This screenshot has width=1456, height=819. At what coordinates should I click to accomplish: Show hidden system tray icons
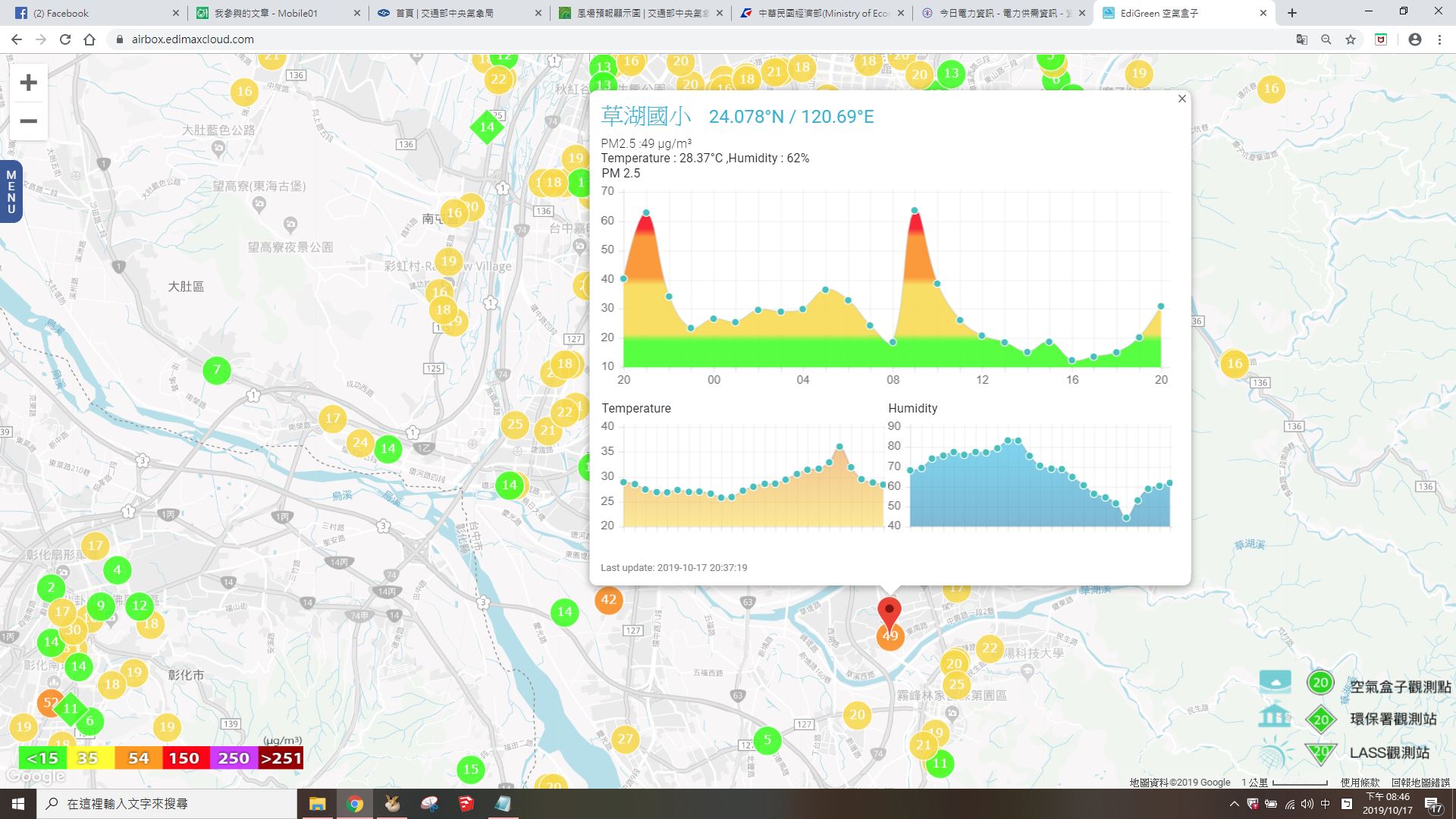(1234, 804)
